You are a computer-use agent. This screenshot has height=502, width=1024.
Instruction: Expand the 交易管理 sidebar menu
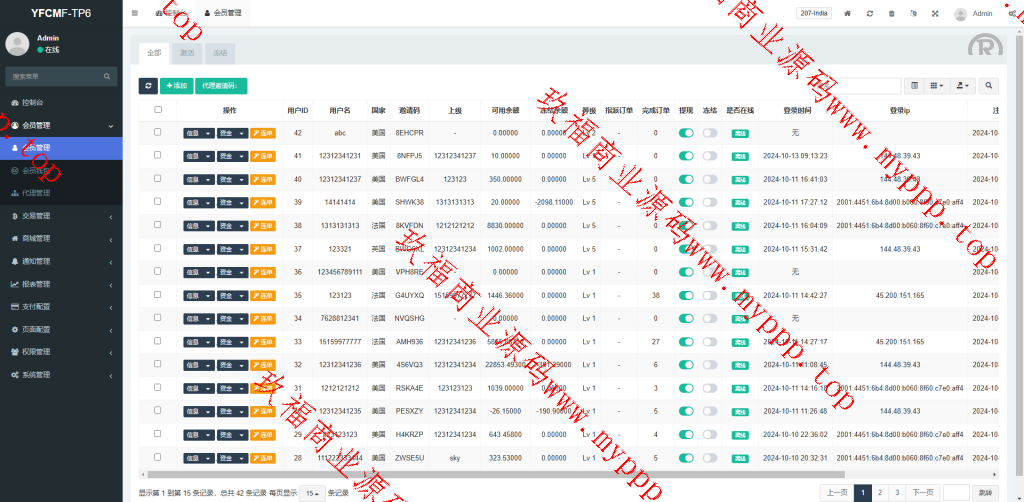coord(60,216)
